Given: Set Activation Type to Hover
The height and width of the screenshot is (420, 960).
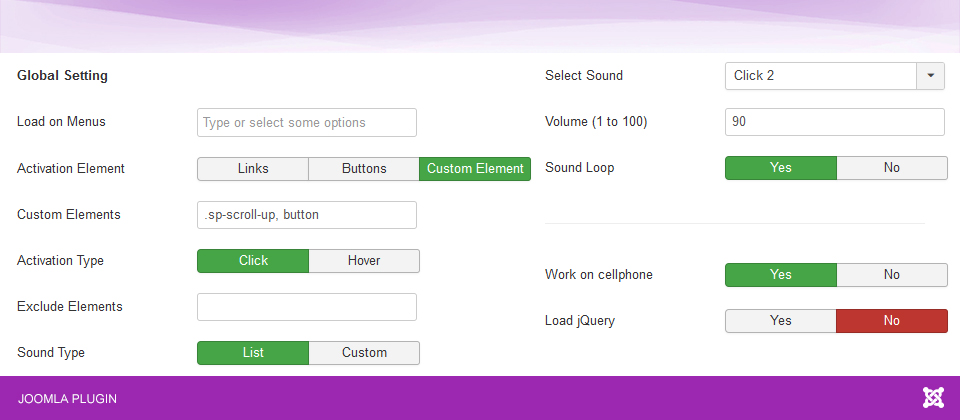Looking at the screenshot, I should pos(364,261).
